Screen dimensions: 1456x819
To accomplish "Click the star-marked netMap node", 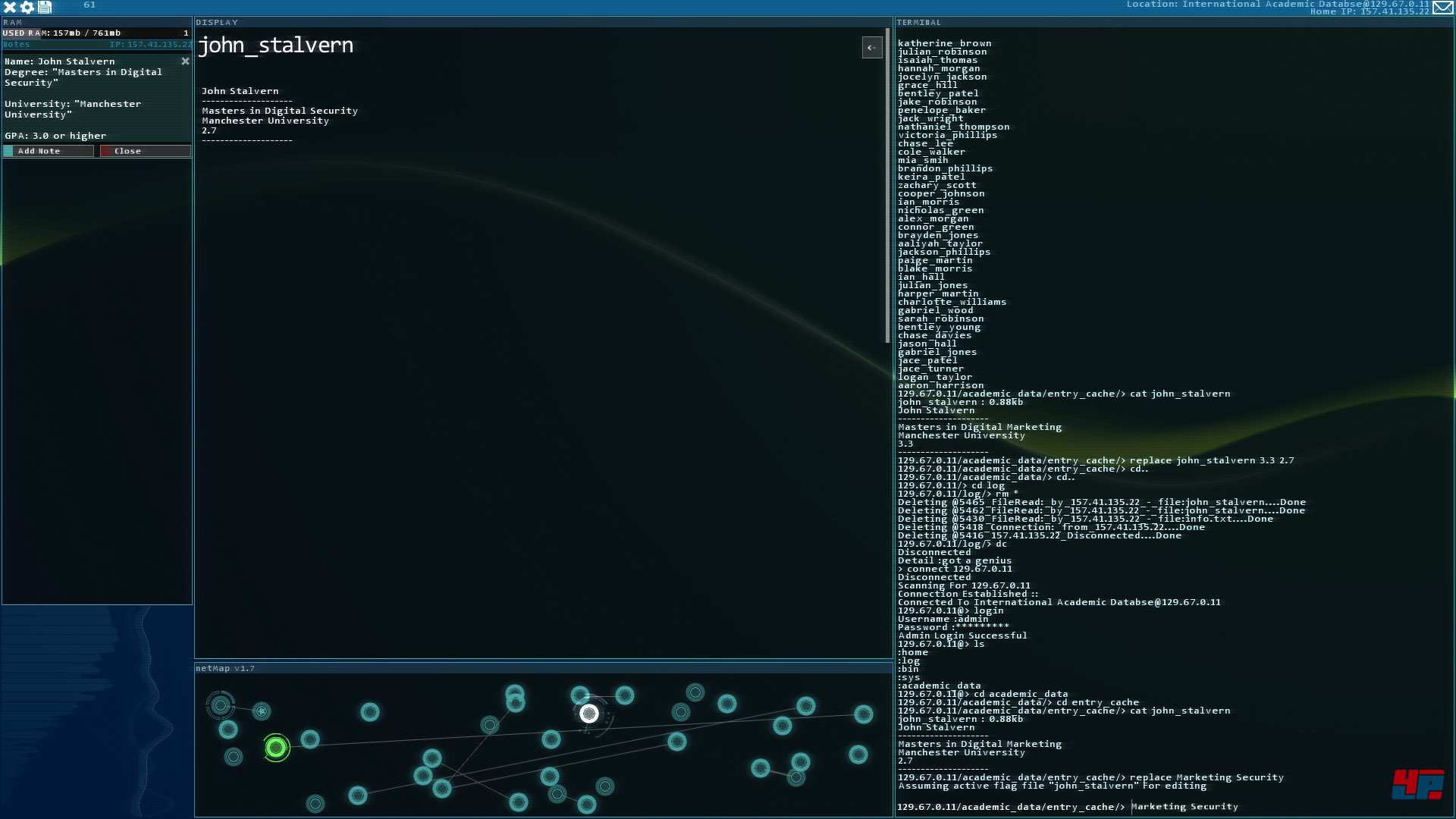I will click(x=262, y=711).
